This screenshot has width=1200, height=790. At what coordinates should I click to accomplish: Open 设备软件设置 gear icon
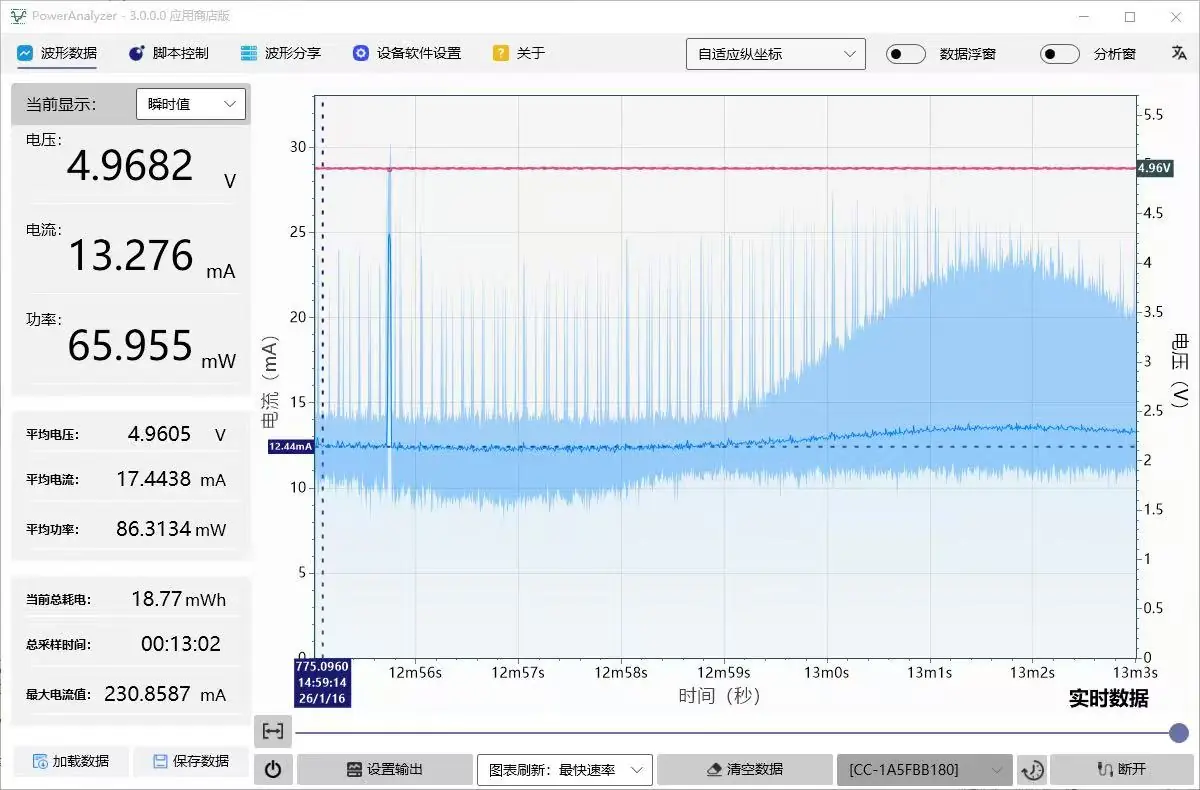click(x=360, y=53)
